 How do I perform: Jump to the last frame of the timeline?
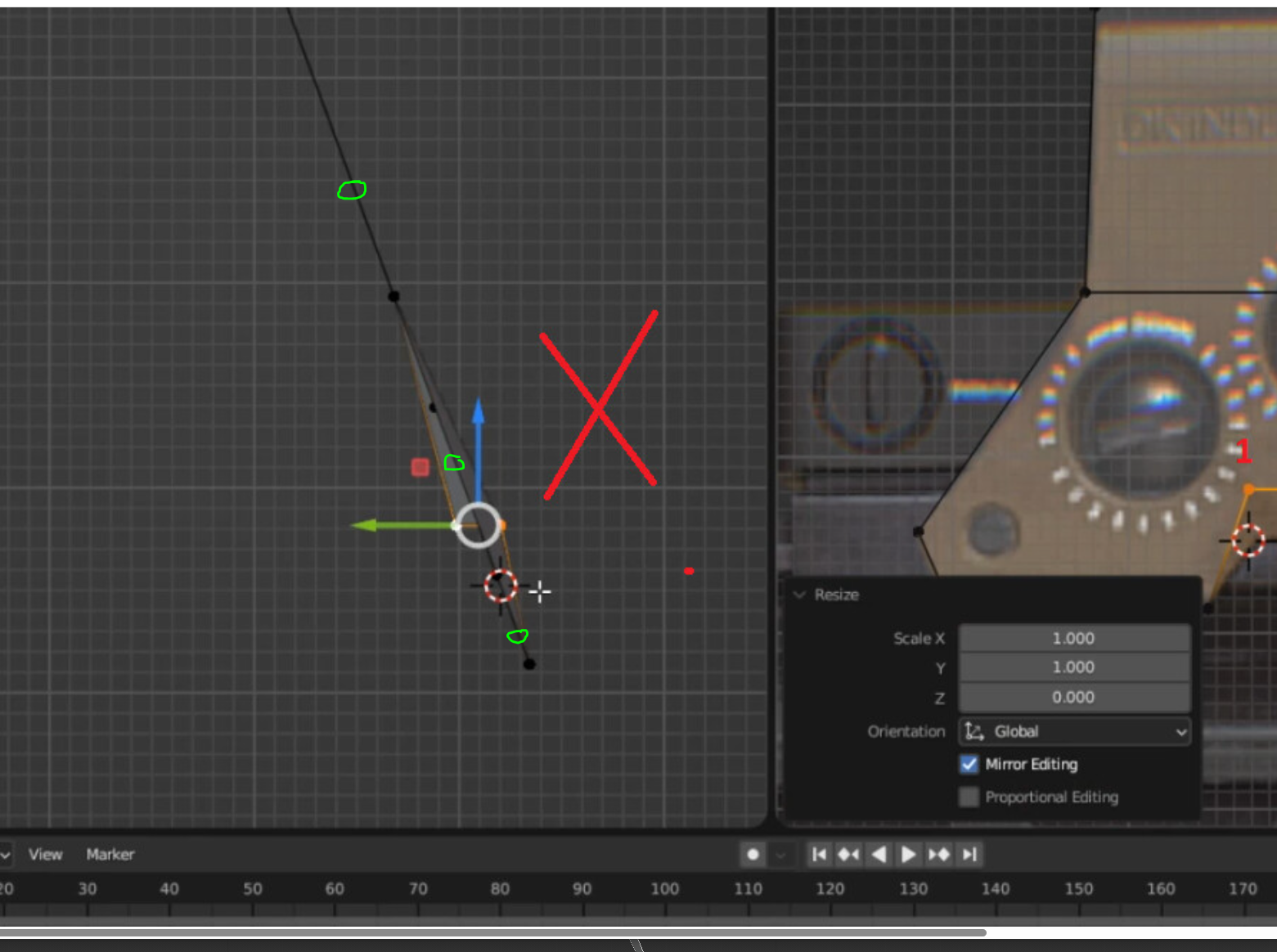(x=969, y=855)
